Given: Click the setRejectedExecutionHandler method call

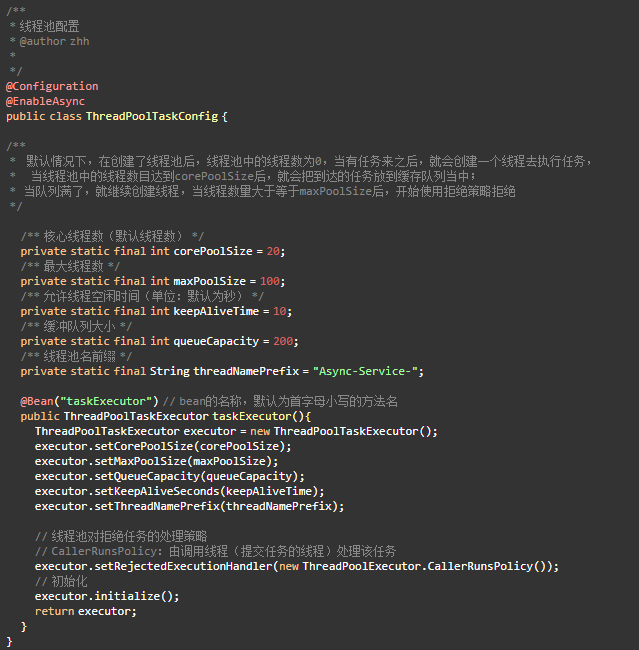Looking at the screenshot, I should tap(184, 566).
